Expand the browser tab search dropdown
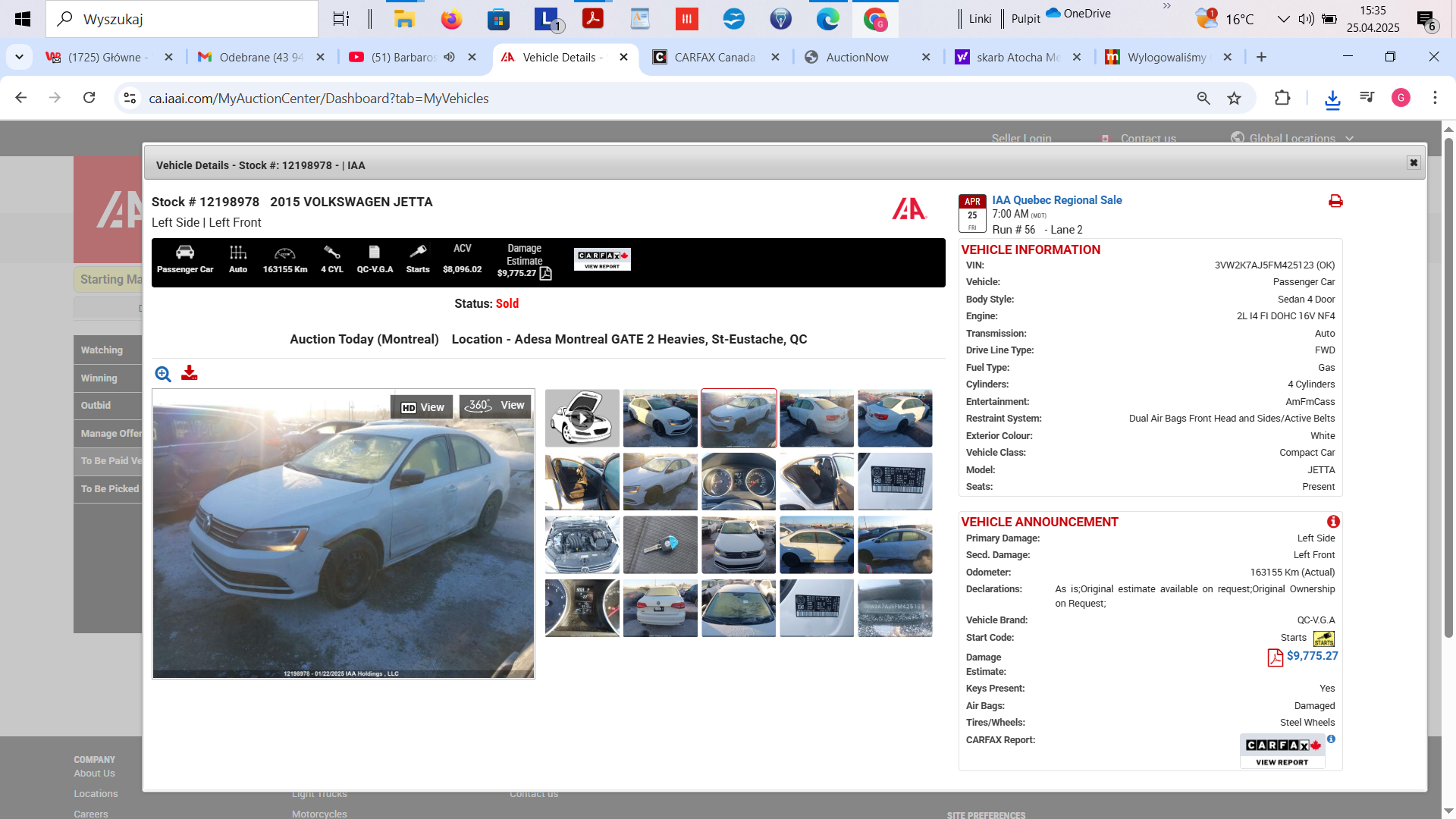The width and height of the screenshot is (1456, 819). pos(19,57)
